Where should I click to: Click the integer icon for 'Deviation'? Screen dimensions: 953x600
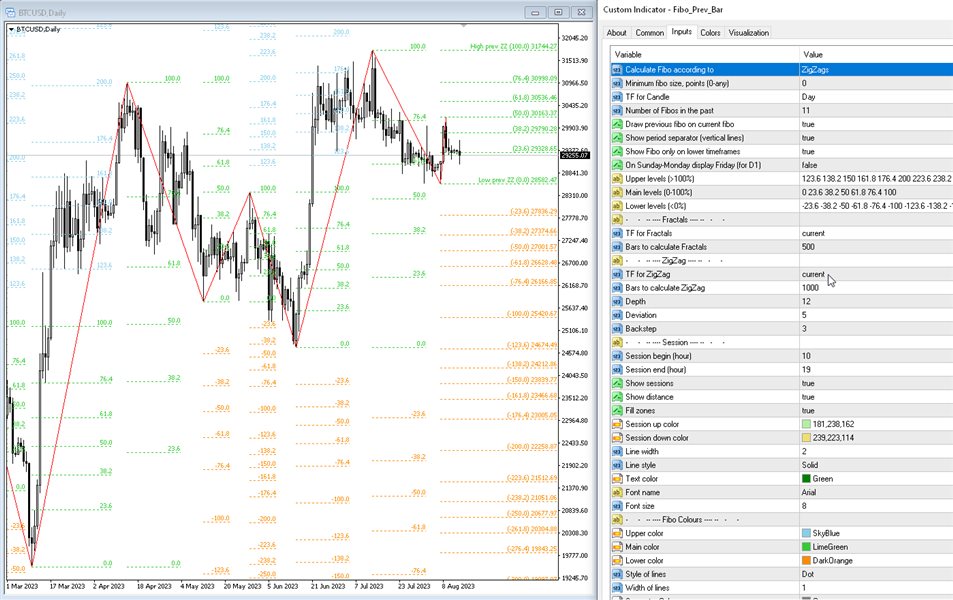618,315
